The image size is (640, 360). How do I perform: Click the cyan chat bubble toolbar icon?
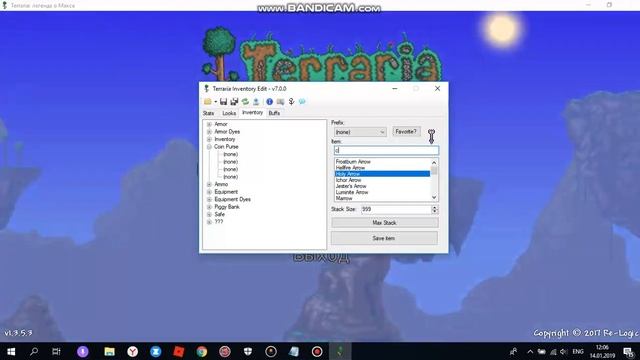(302, 101)
